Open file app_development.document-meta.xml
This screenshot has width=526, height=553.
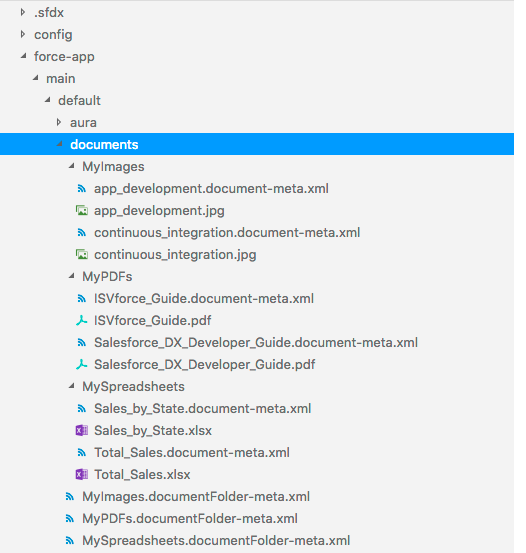coord(211,189)
